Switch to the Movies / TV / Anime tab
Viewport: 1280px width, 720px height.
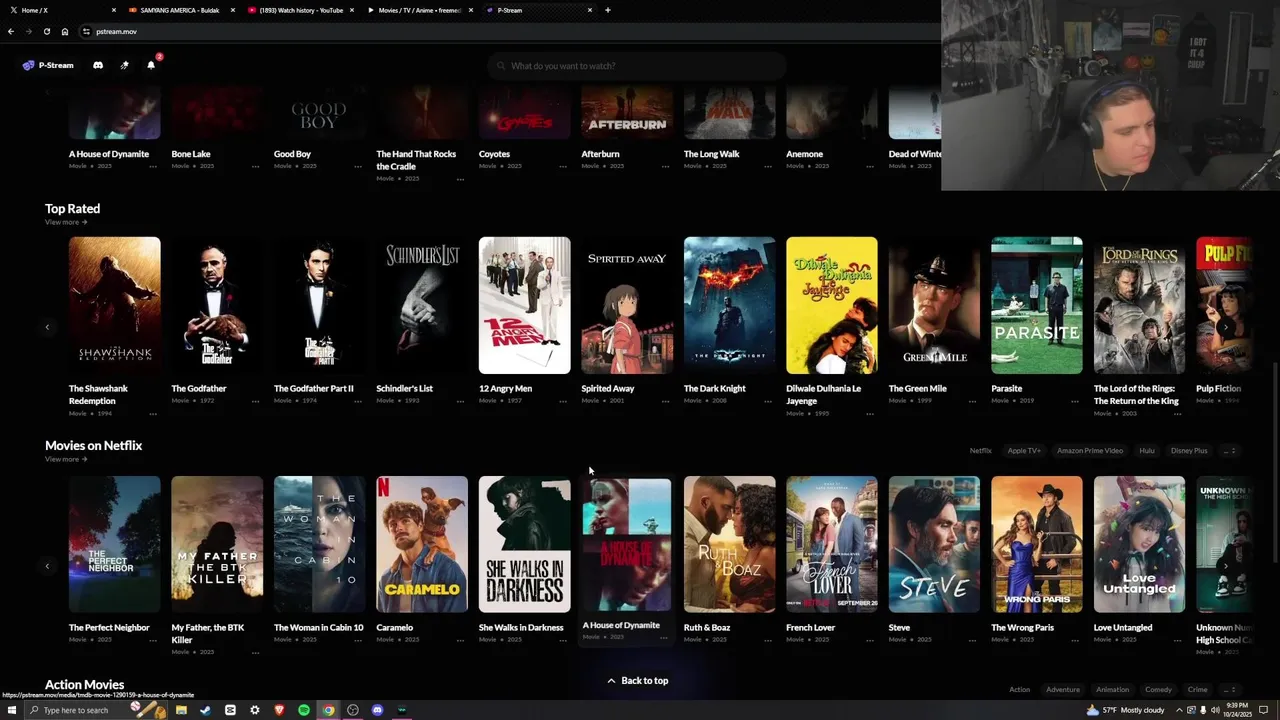point(419,10)
